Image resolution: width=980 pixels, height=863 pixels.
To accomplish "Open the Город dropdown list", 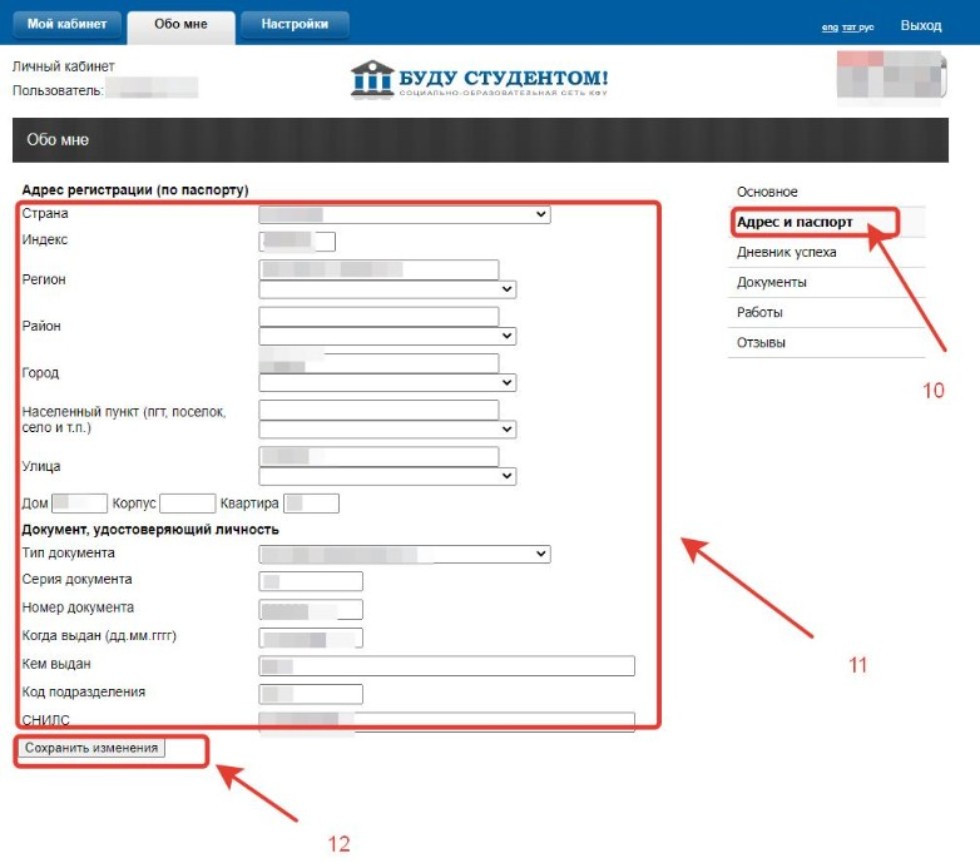I will point(387,383).
